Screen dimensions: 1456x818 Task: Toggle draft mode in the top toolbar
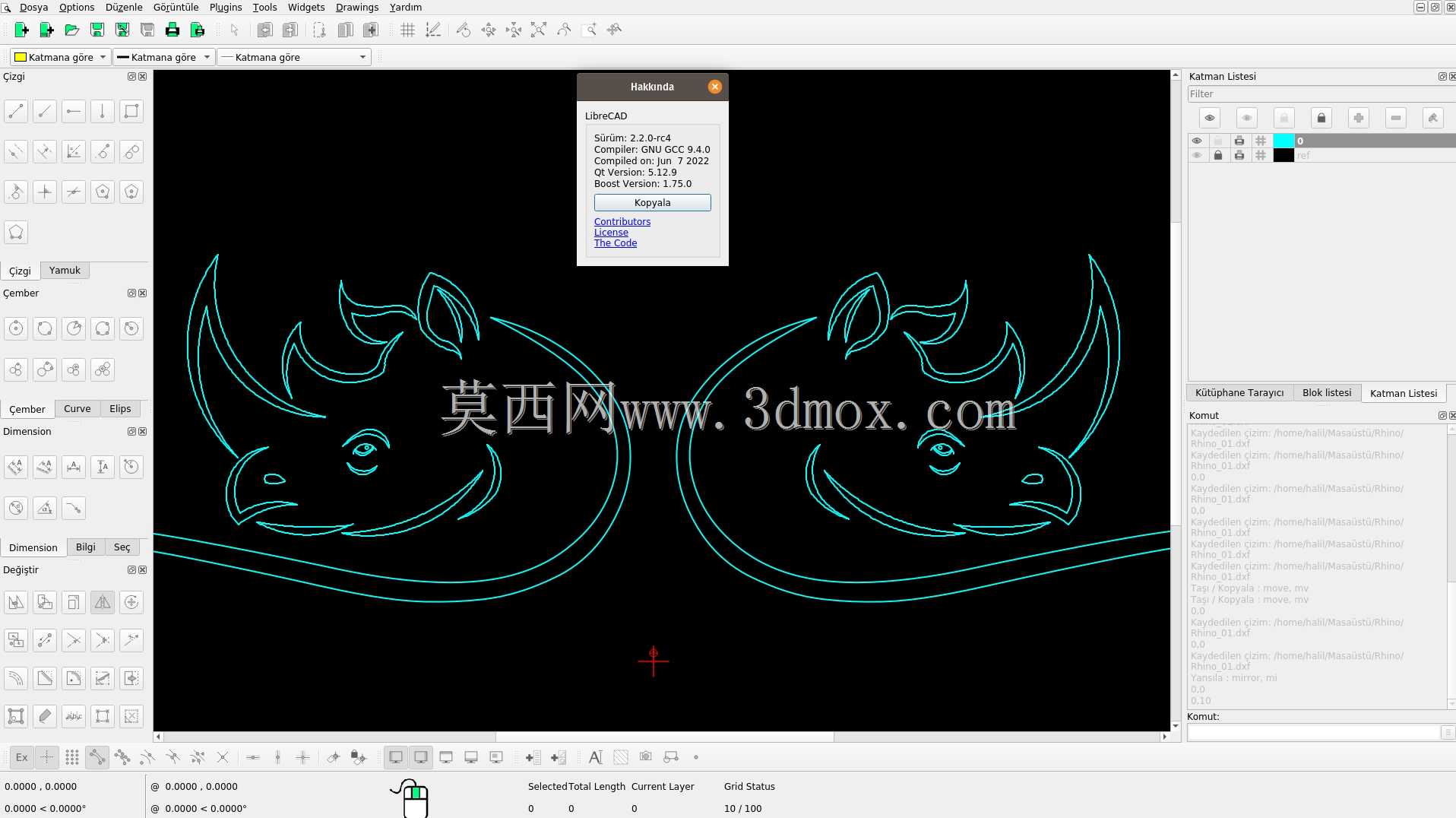coord(432,30)
